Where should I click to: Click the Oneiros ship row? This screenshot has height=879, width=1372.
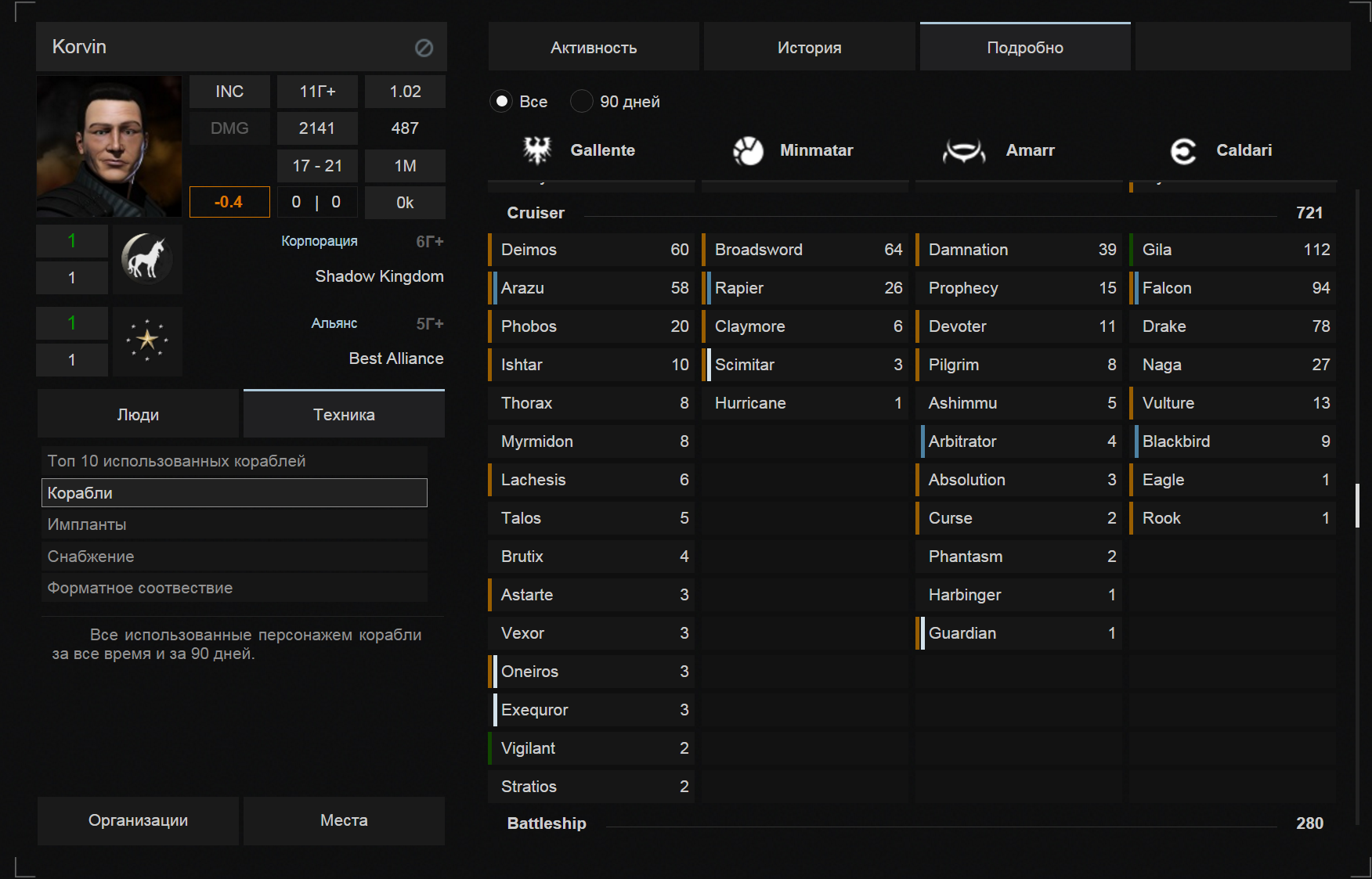click(591, 672)
